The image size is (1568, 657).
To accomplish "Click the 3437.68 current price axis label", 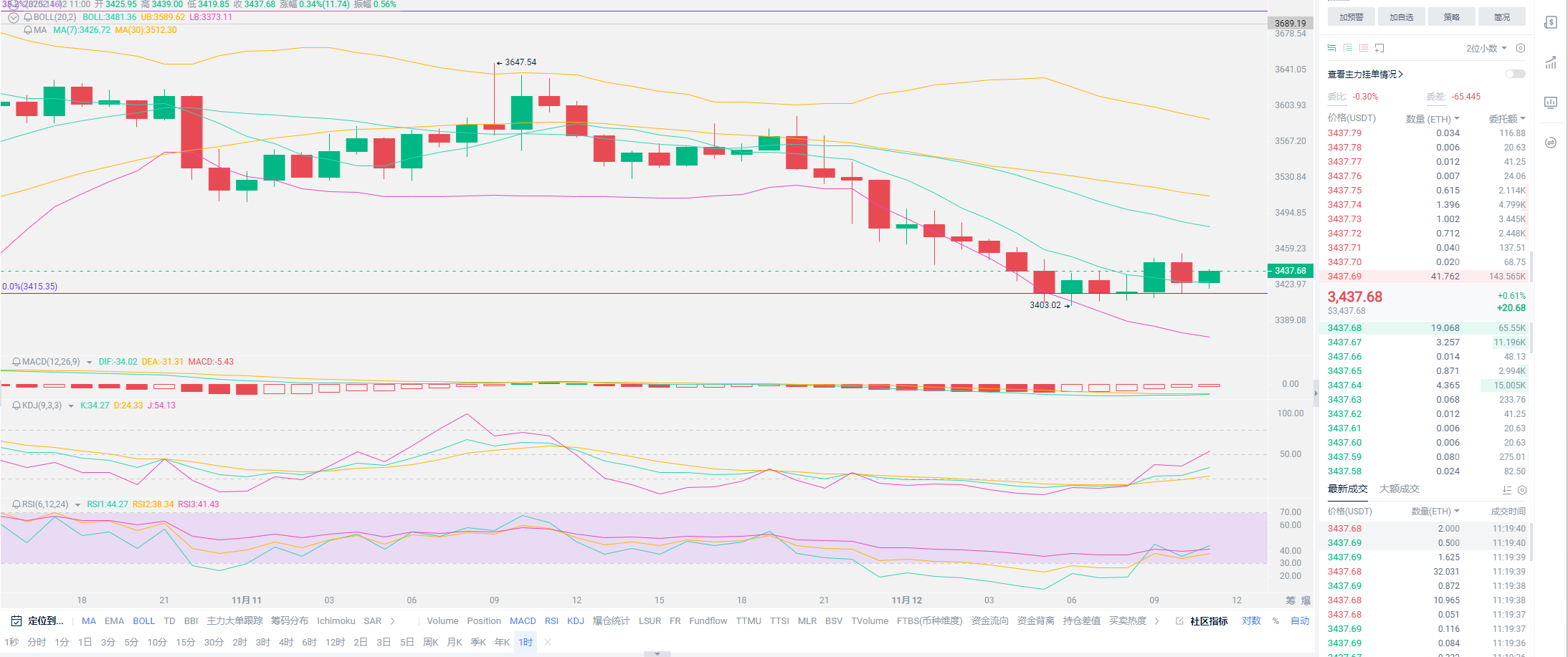I will pyautogui.click(x=1290, y=271).
